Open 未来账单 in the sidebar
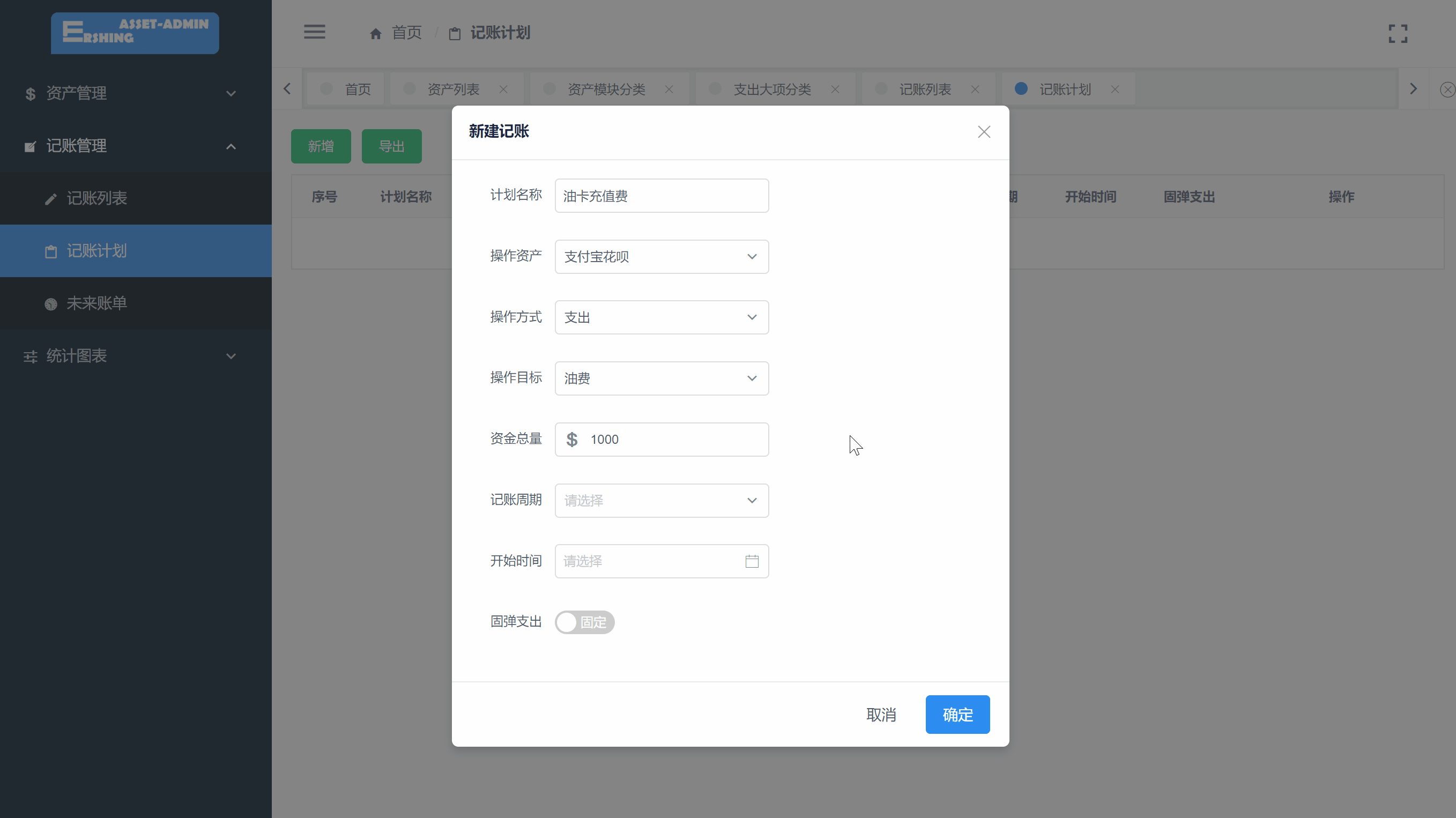This screenshot has height=818, width=1456. pos(96,303)
